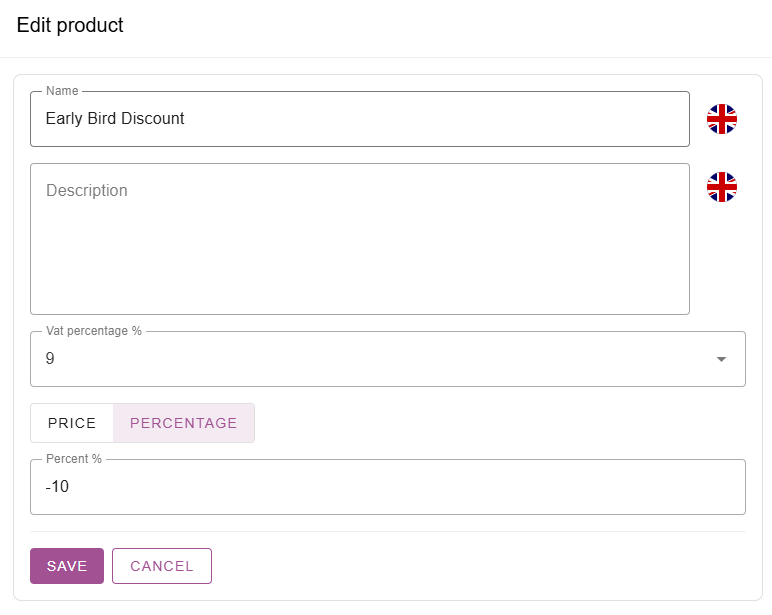This screenshot has height=615, width=772.
Task: Click the language flag next to Description
Action: [x=721, y=187]
